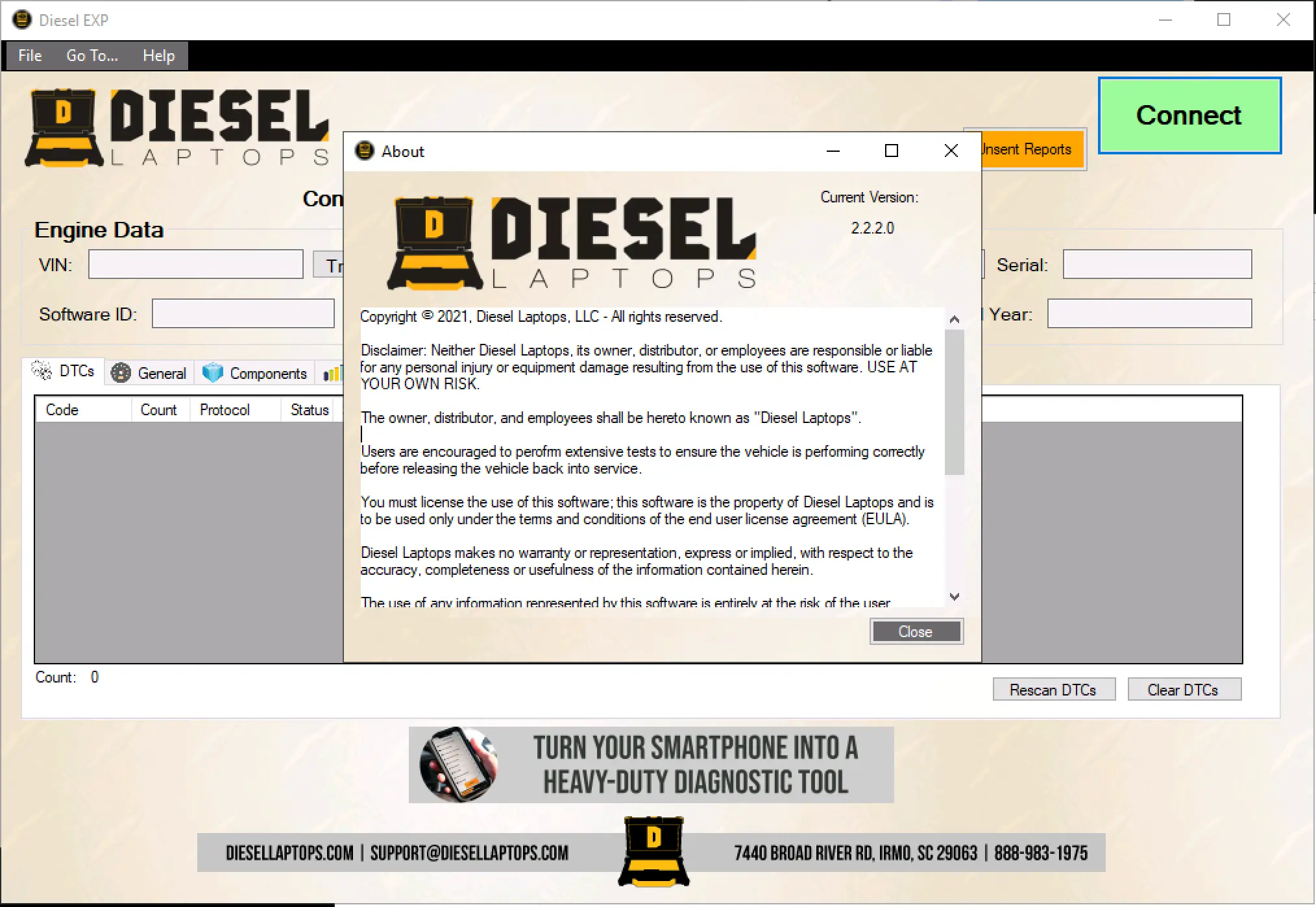Click the Diesel Laptops toolbox logo in the footer
Screen dimensions: 1316x907
[653, 852]
